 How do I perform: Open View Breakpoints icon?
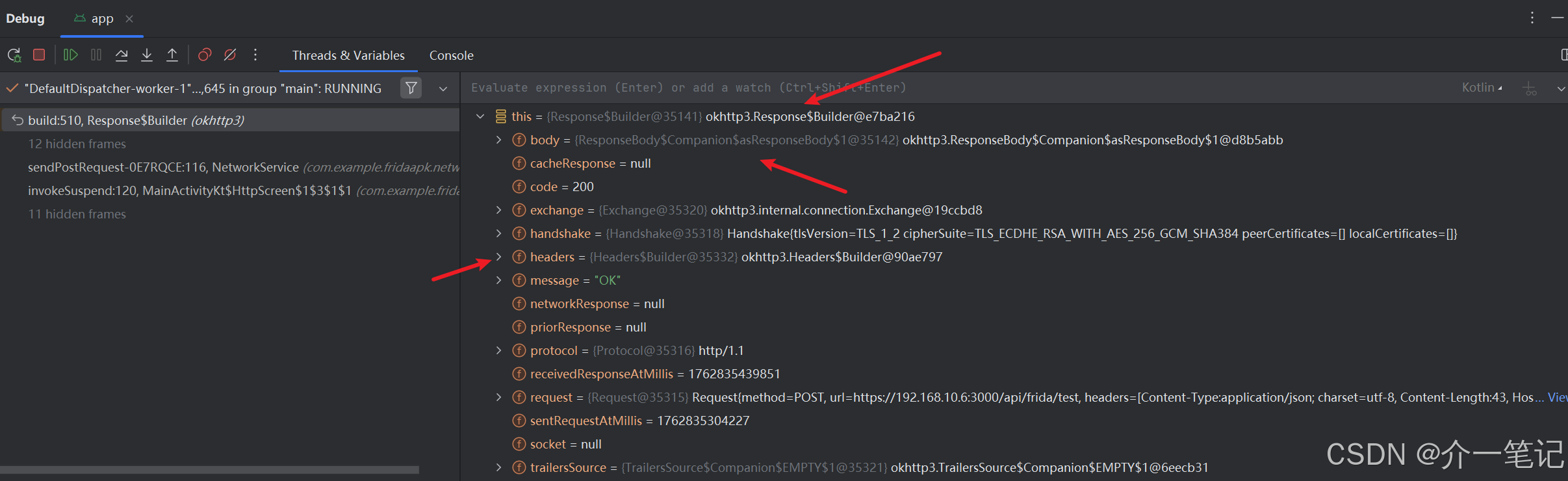click(205, 55)
